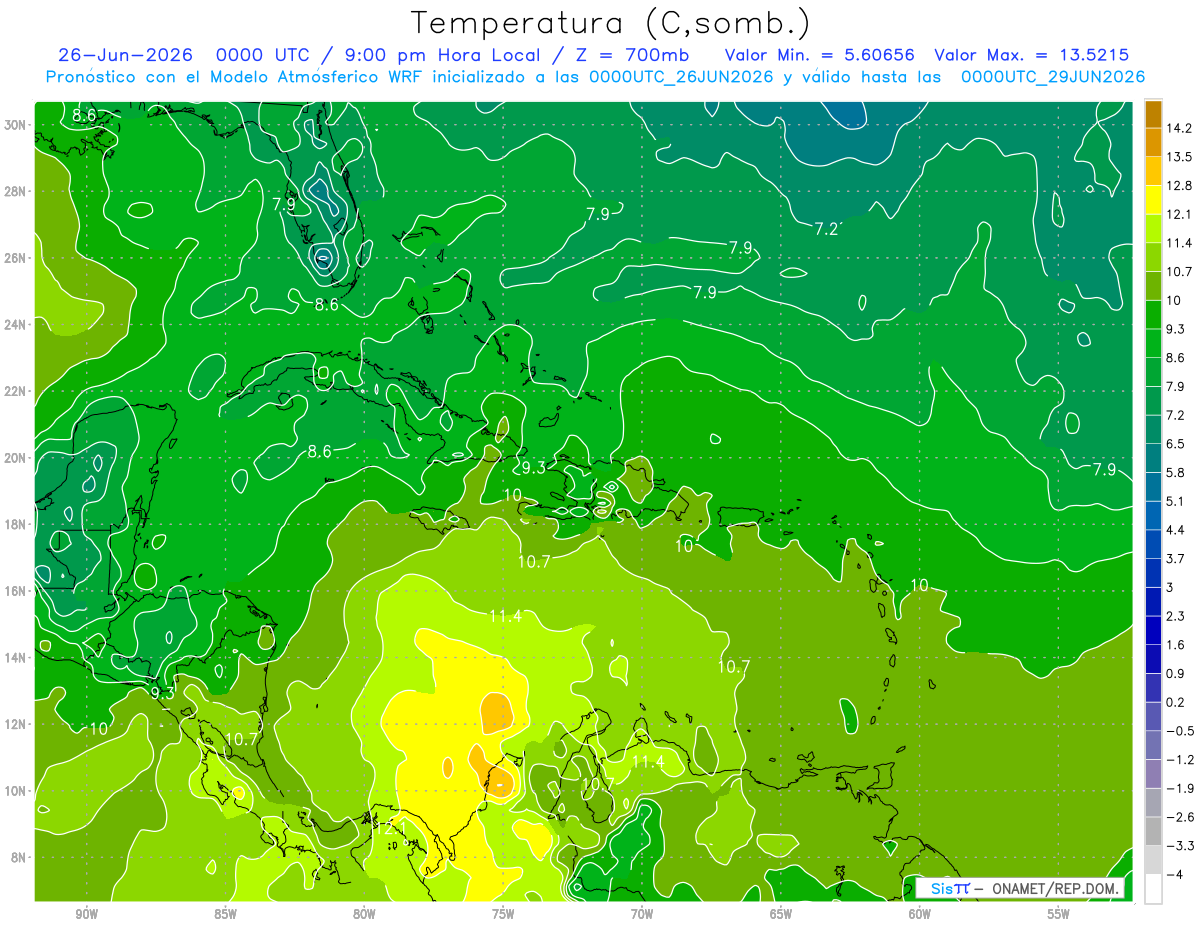The width and height of the screenshot is (1200, 927).
Task: Click the 13.5 value on color legend
Action: [x=1179, y=157]
